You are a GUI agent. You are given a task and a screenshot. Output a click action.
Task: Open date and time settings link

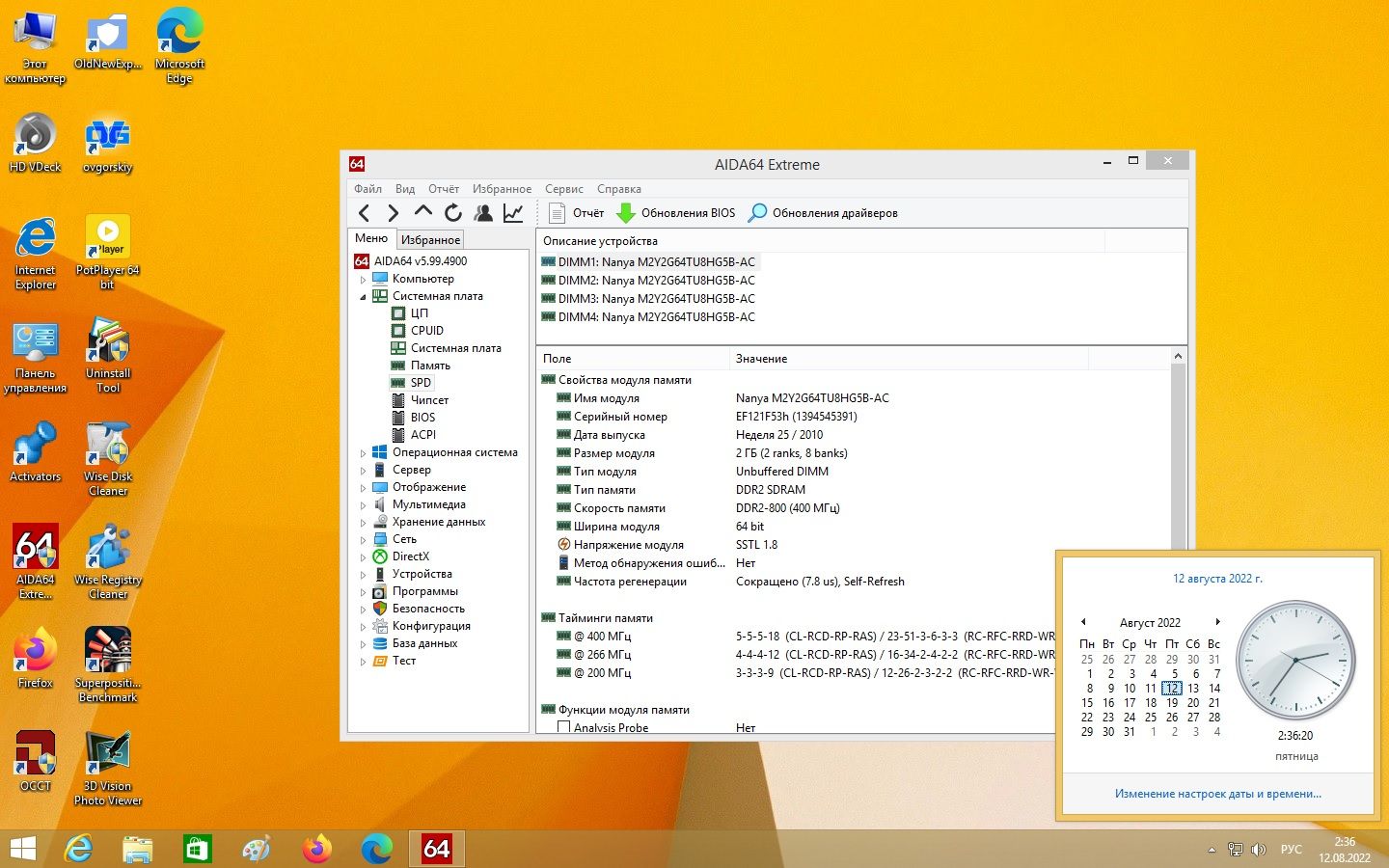[x=1217, y=794]
